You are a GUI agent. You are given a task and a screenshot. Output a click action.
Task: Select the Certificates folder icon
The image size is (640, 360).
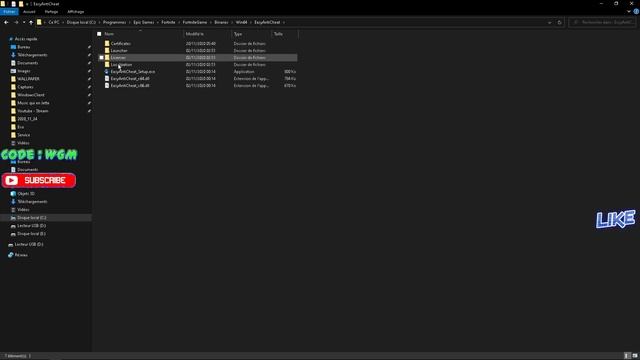tap(107, 43)
